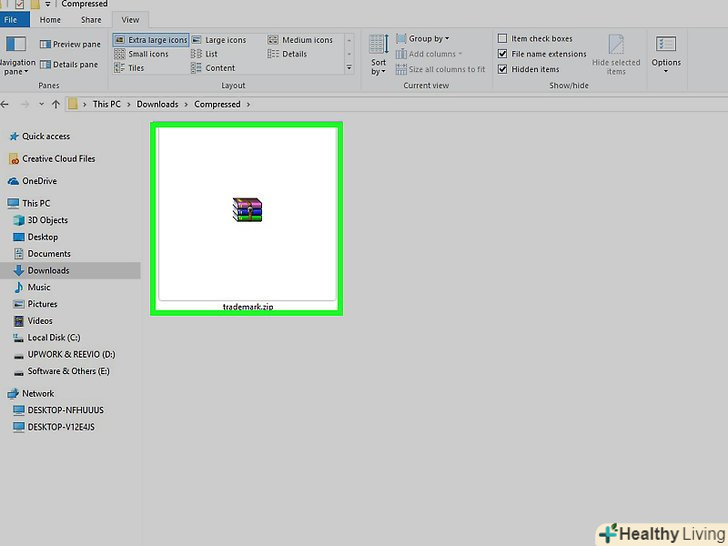Toggle the Details pane
The height and width of the screenshot is (546, 728).
coord(69,65)
